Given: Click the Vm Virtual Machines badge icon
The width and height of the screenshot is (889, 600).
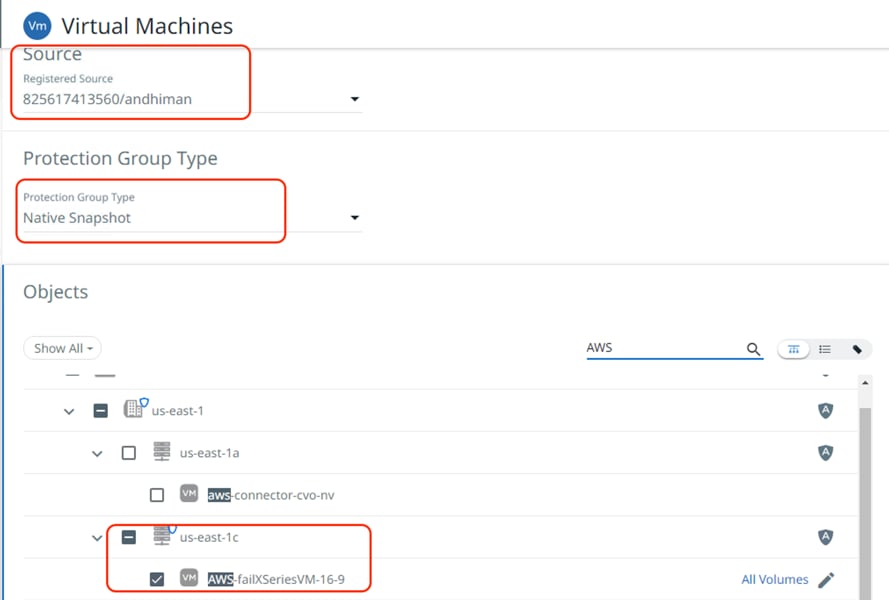Looking at the screenshot, I should [x=37, y=26].
